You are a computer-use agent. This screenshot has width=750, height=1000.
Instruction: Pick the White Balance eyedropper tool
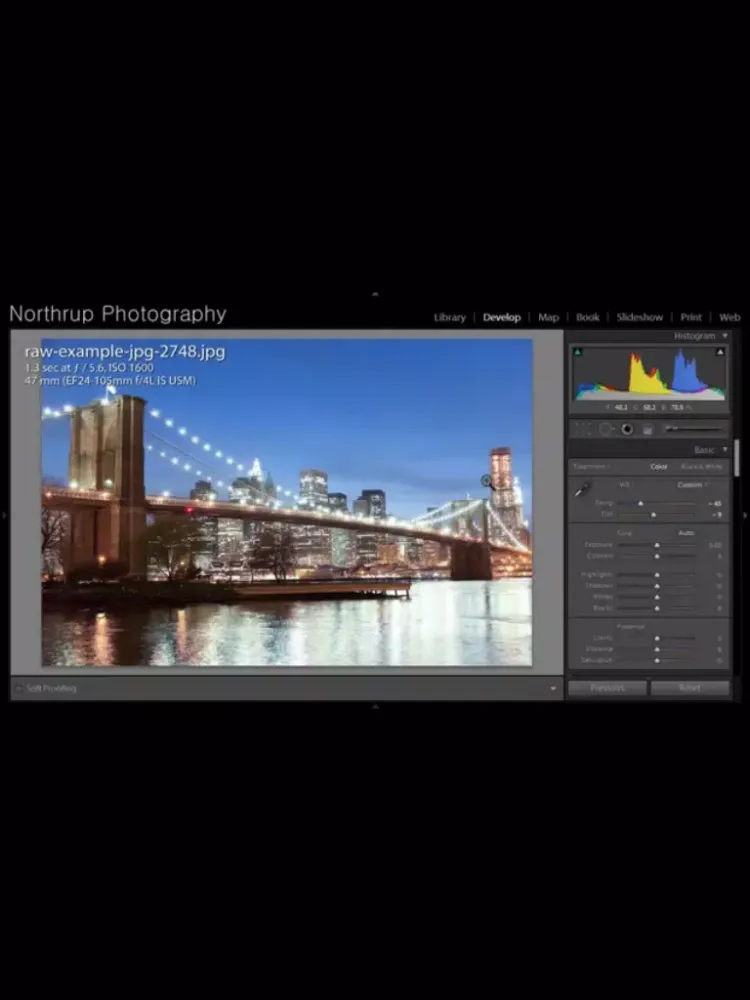click(582, 489)
